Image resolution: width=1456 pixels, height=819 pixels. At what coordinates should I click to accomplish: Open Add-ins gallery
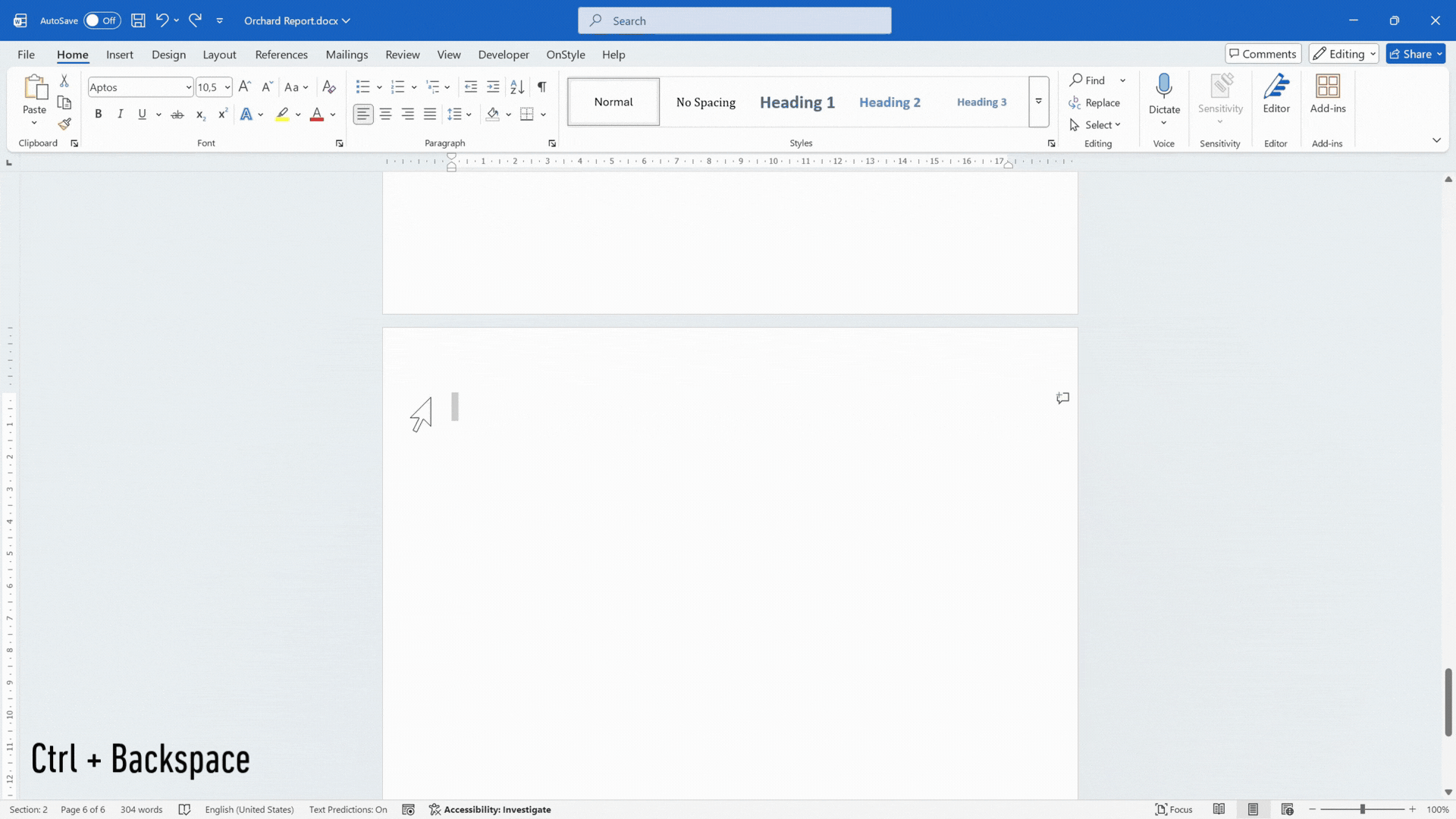[x=1328, y=93]
